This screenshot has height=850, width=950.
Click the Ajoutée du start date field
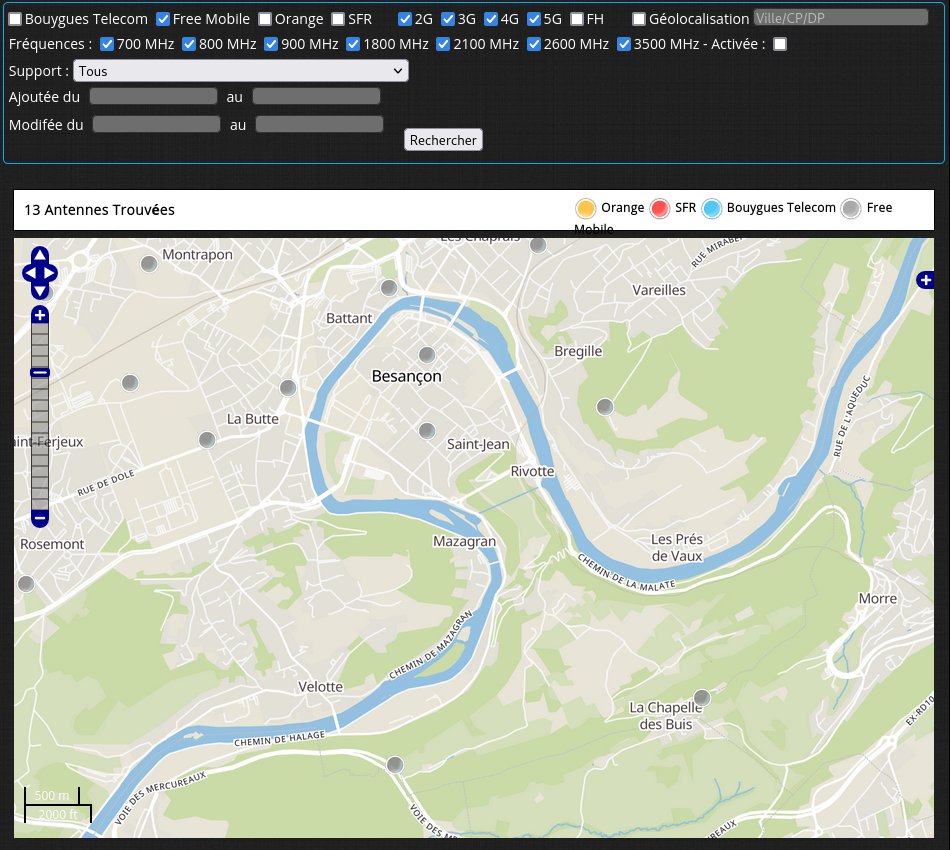click(x=153, y=96)
